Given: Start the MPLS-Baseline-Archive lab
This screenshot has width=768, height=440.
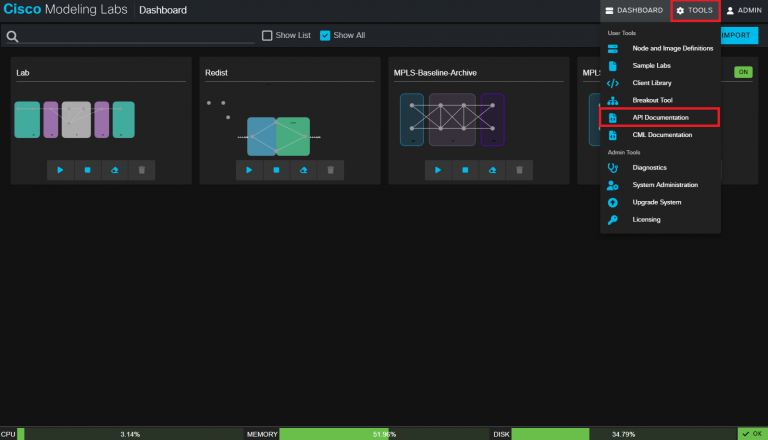Looking at the screenshot, I should click(438, 171).
